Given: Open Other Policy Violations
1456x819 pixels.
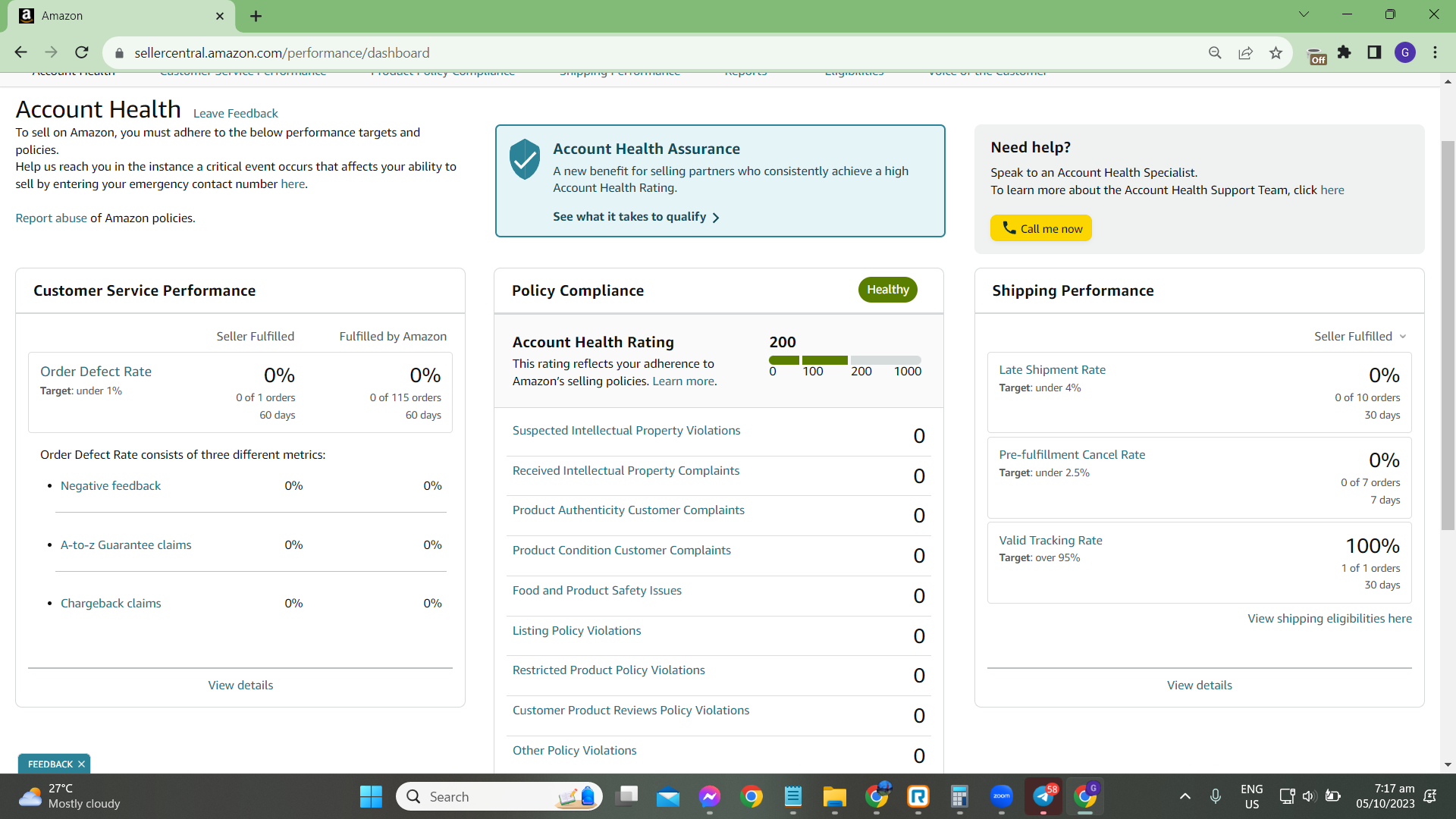Looking at the screenshot, I should 575,750.
